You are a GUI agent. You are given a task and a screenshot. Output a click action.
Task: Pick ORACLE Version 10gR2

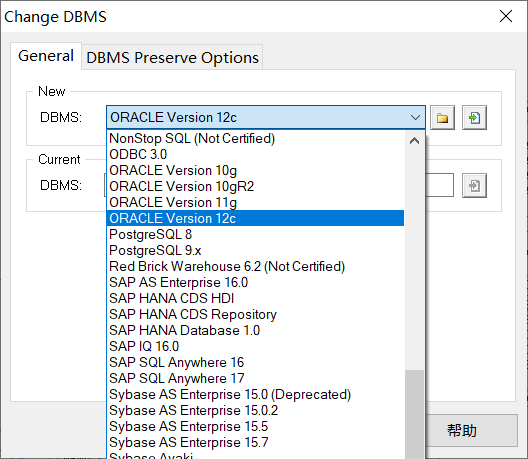click(255, 186)
